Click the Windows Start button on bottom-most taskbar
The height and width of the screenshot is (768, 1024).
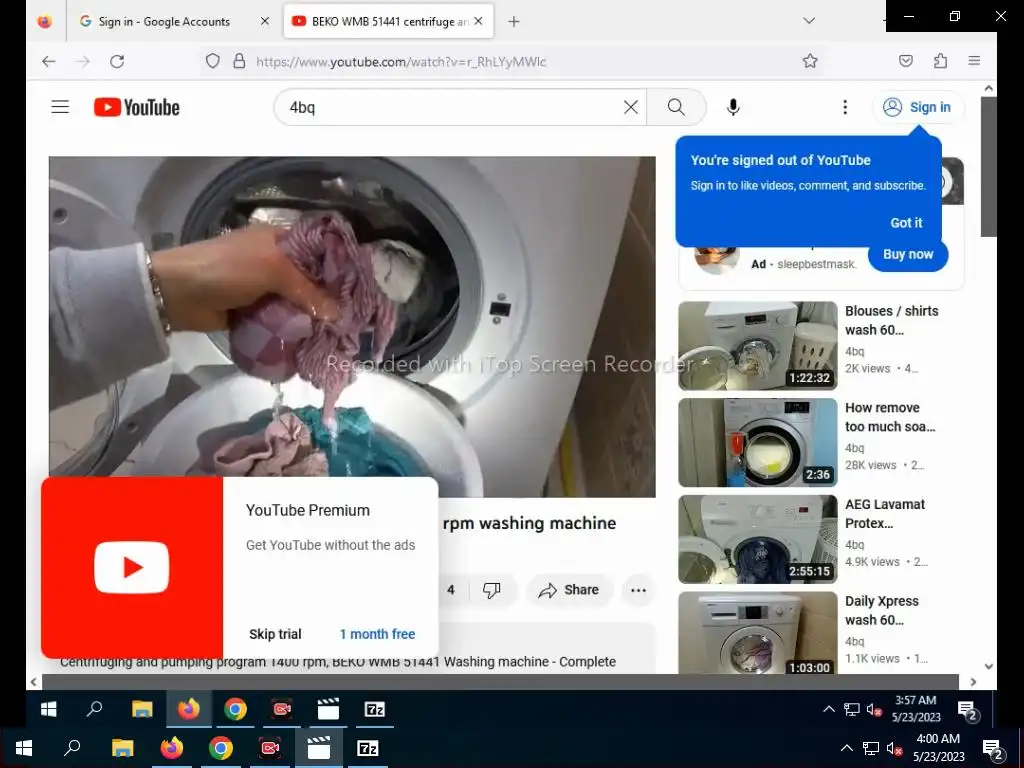[x=24, y=748]
